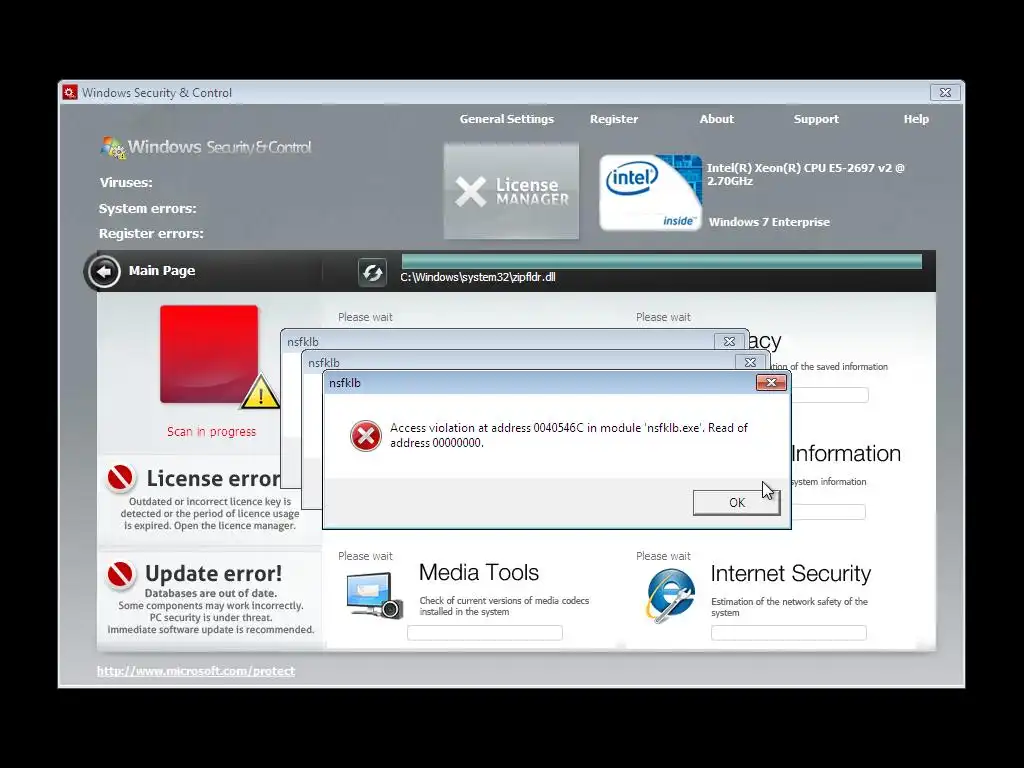The height and width of the screenshot is (768, 1024).
Task: Close the middle nsfklb dialog window
Action: point(750,362)
